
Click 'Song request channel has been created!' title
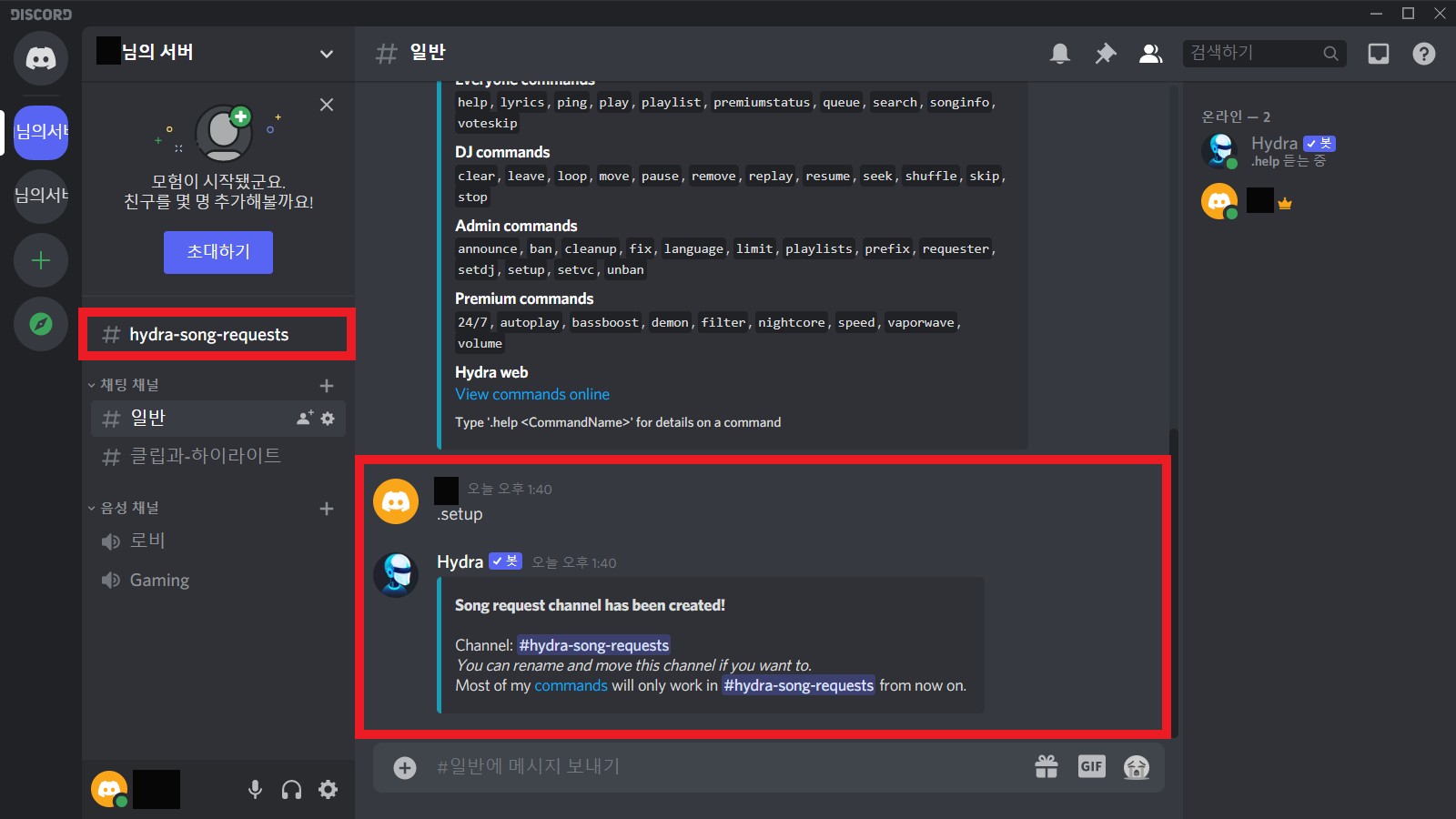[590, 605]
